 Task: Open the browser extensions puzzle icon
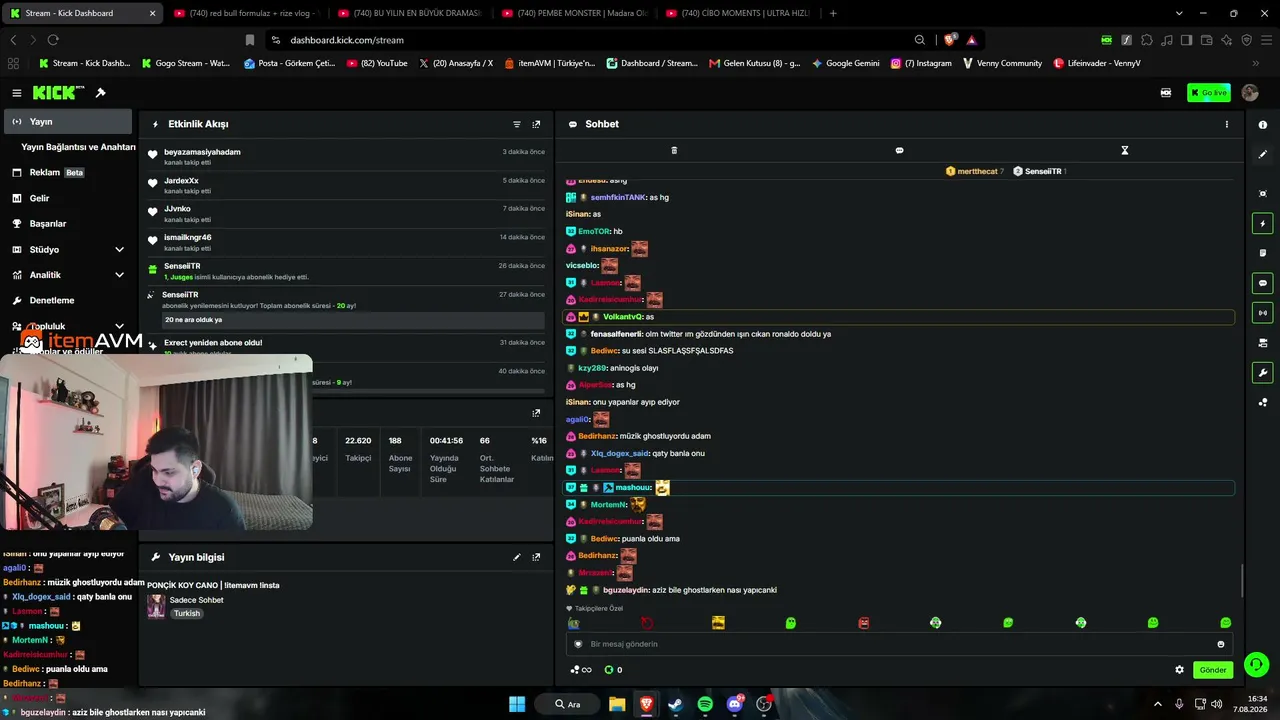[x=1147, y=40]
